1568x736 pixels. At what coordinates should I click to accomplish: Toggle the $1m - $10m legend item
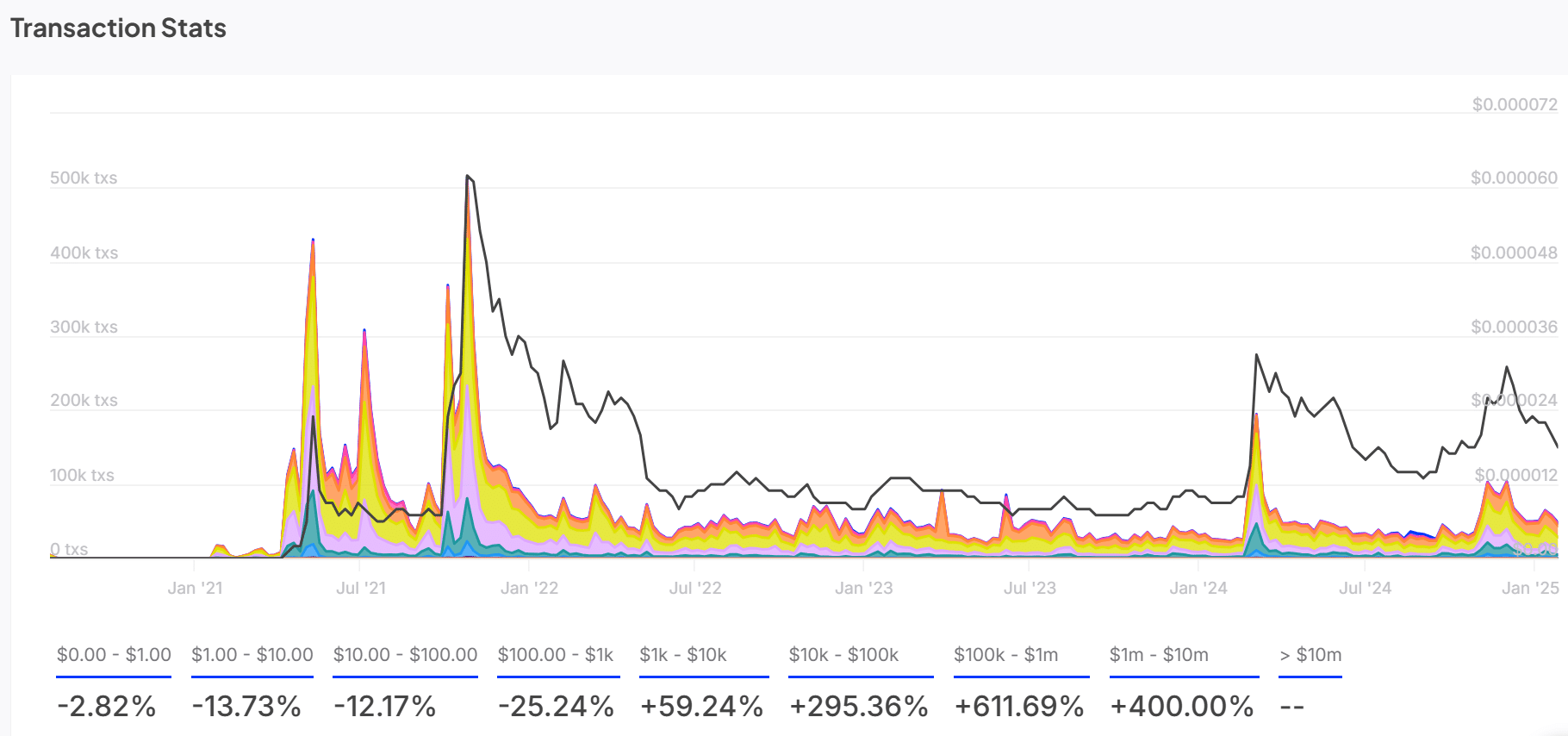[1159, 655]
